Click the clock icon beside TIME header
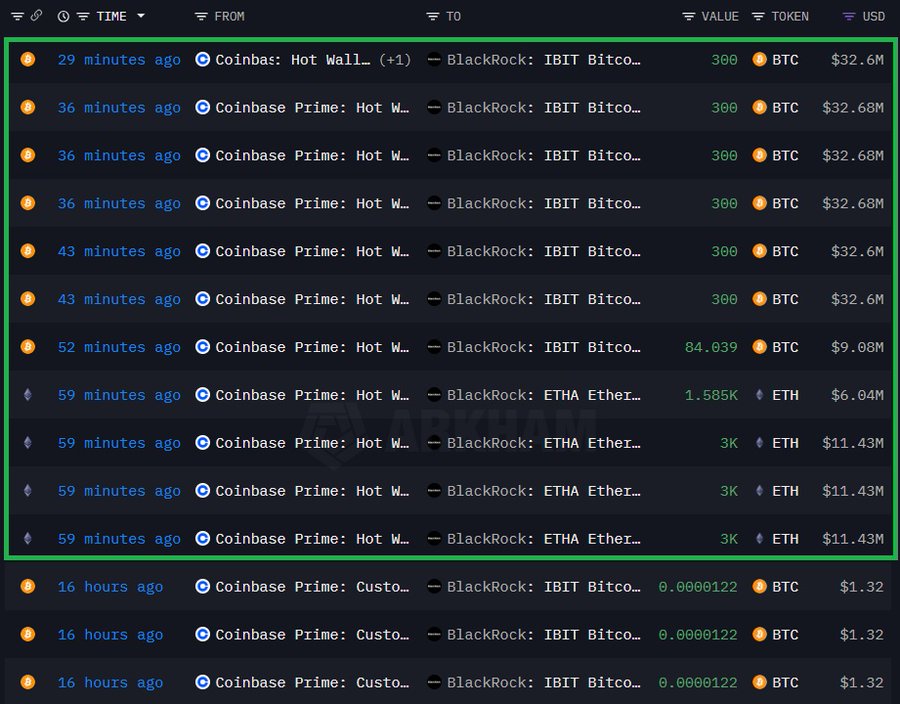The image size is (900, 704). [64, 16]
